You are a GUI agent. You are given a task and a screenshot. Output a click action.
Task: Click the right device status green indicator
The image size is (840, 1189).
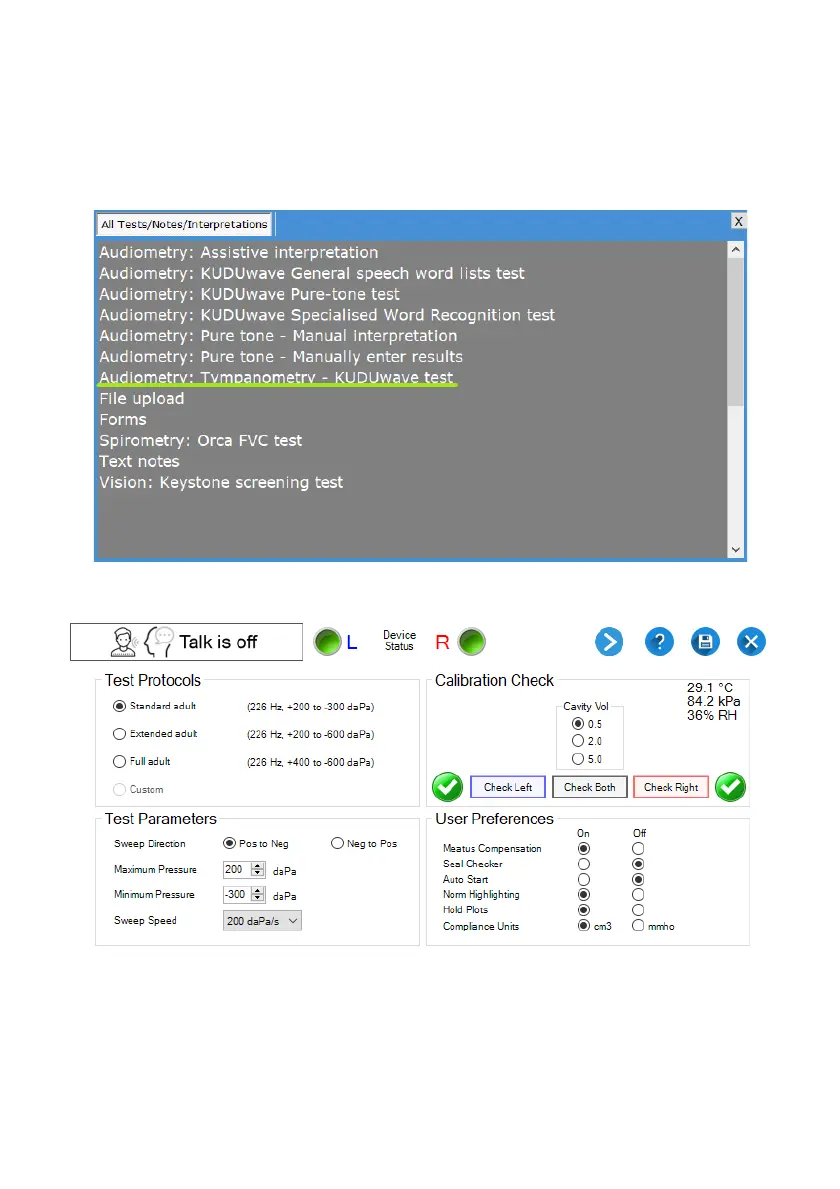tap(472, 642)
